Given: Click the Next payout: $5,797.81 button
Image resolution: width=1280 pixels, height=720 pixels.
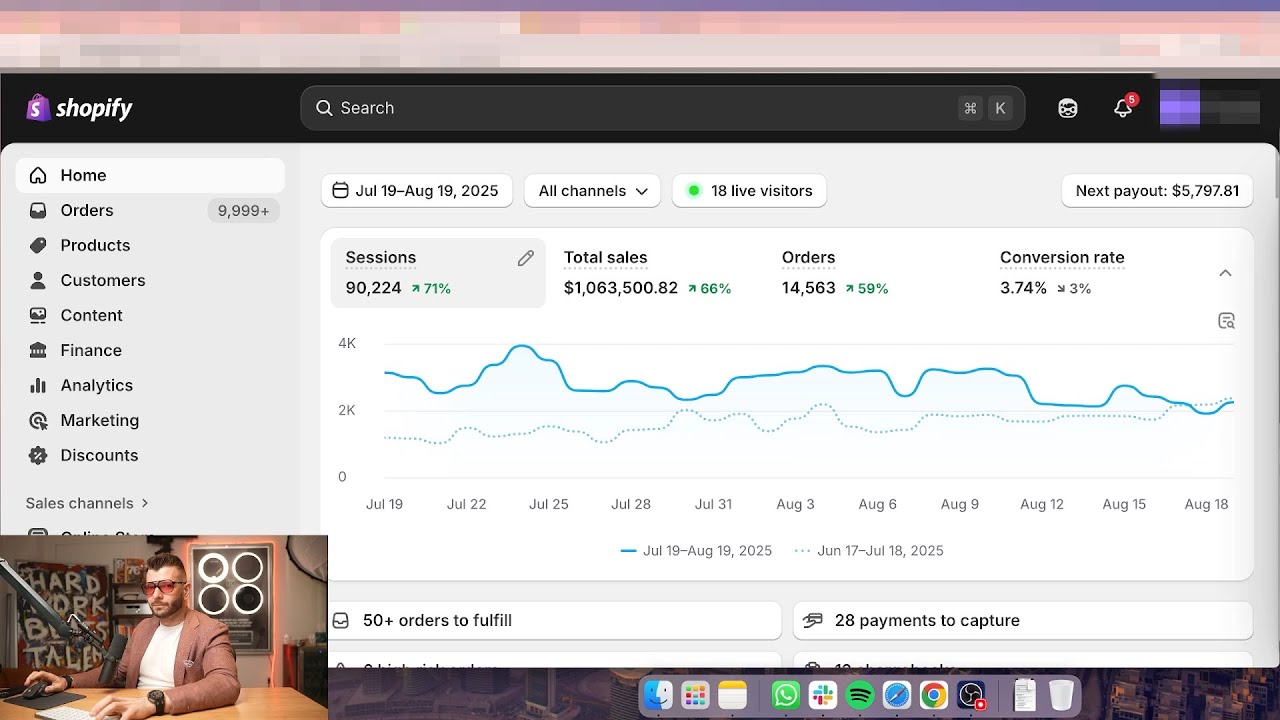Looking at the screenshot, I should coord(1157,191).
